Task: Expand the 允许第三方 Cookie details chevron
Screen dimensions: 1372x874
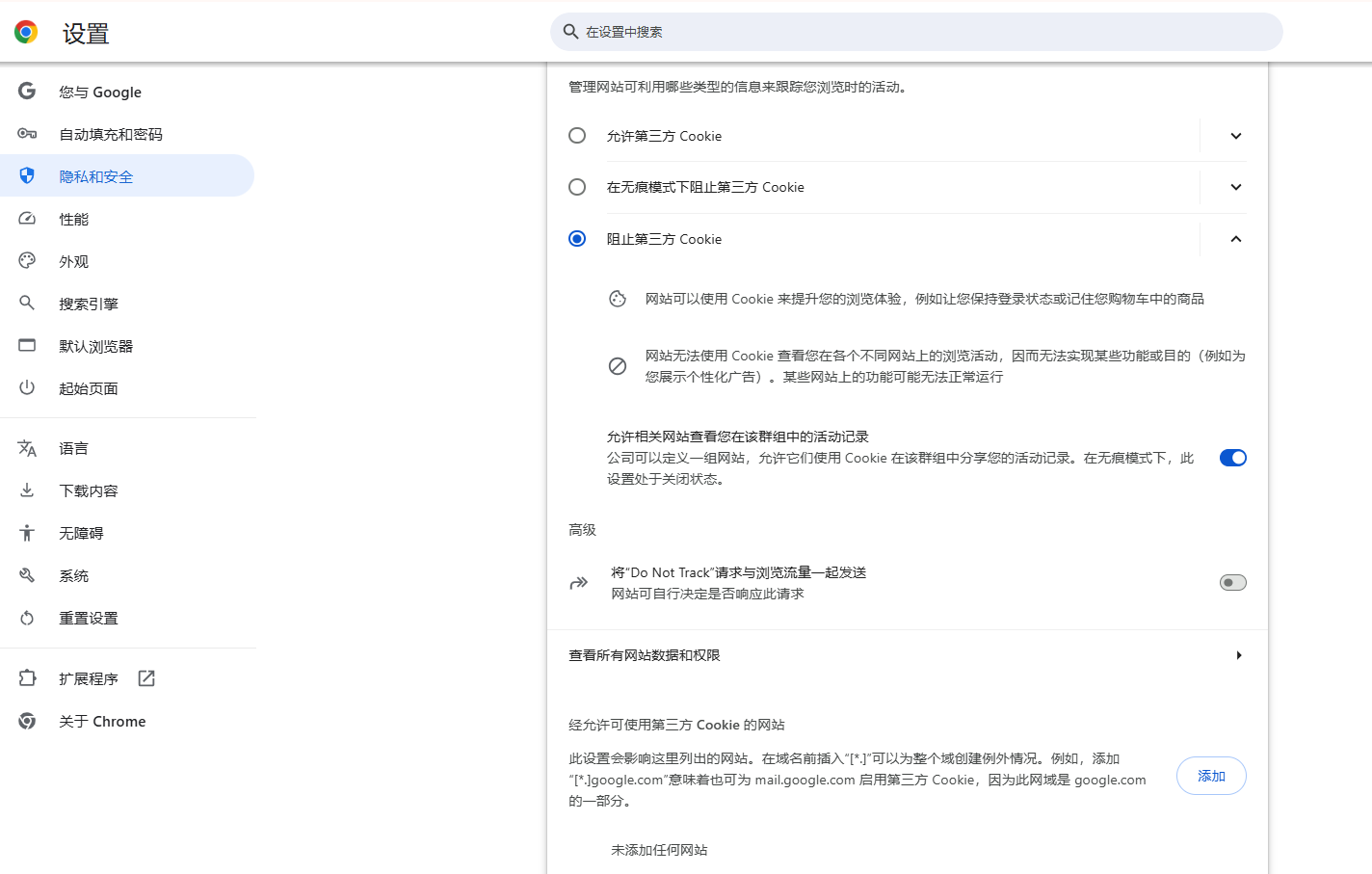Action: [x=1236, y=136]
